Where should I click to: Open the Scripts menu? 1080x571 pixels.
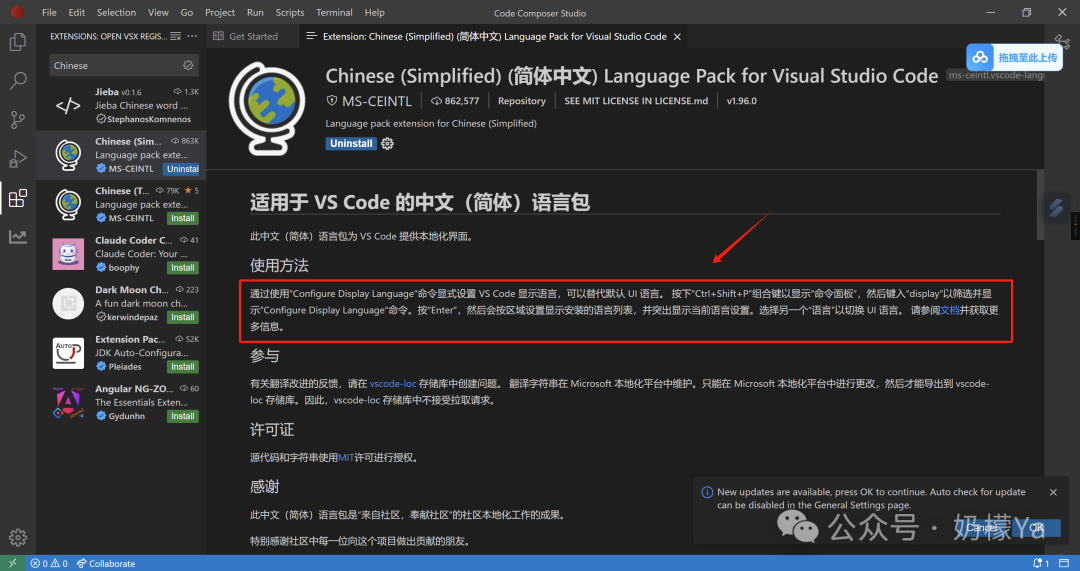pyautogui.click(x=290, y=12)
